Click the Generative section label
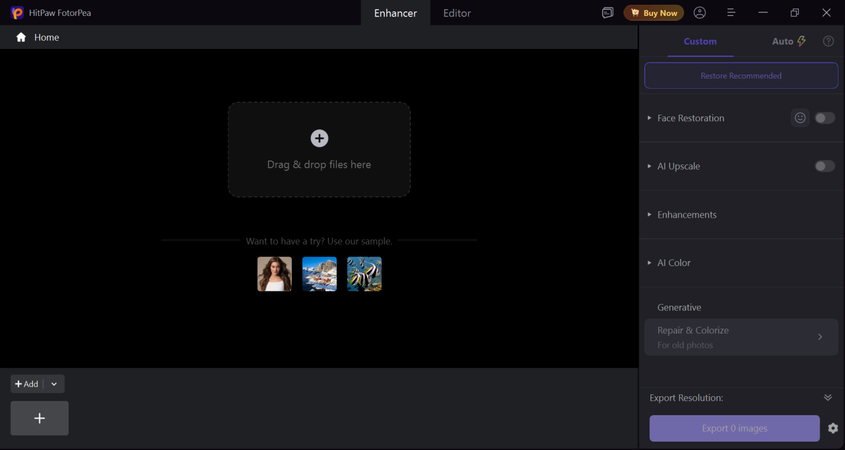This screenshot has height=450, width=845. [x=679, y=307]
